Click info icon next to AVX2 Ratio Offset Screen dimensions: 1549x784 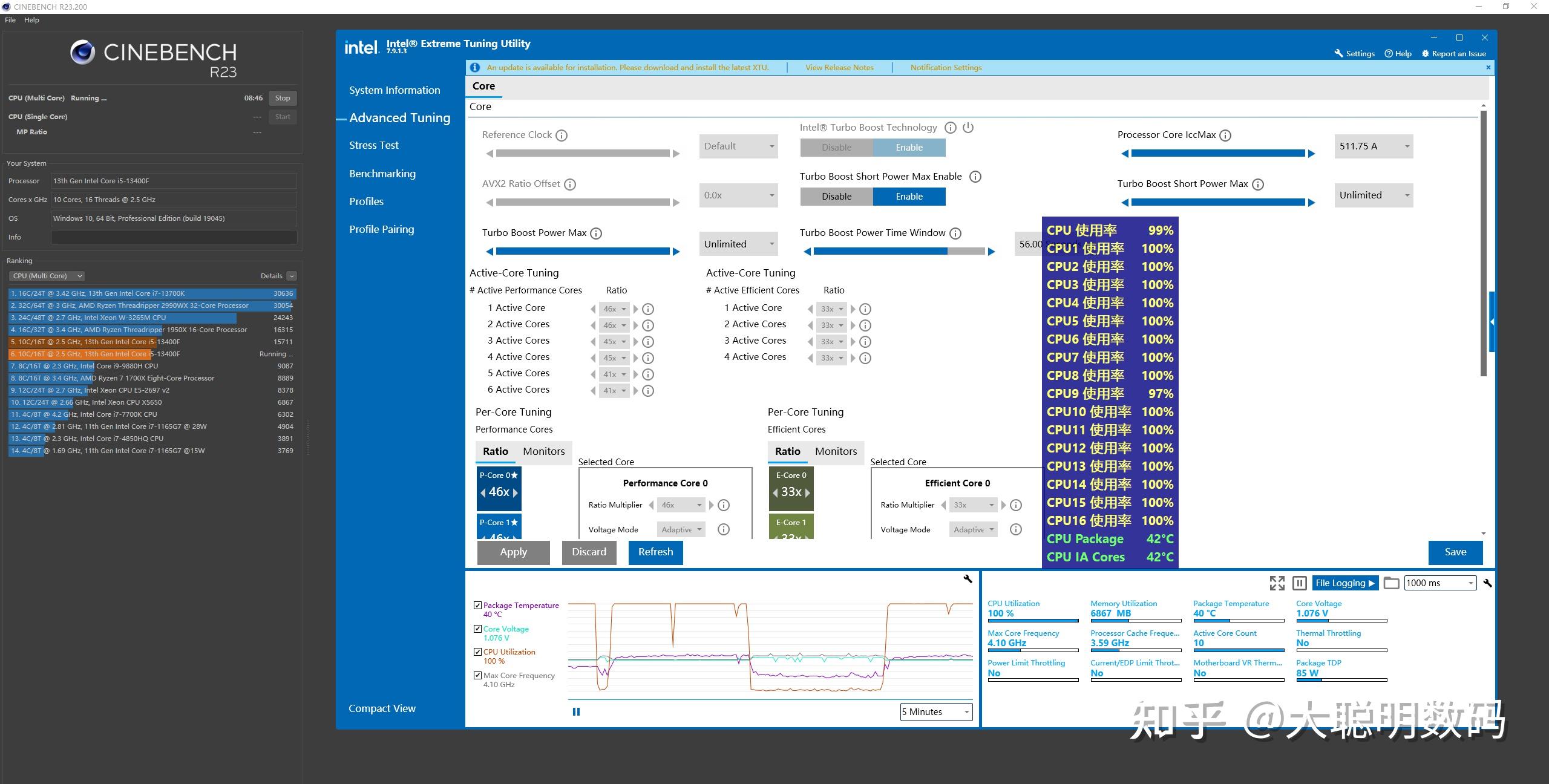(x=570, y=185)
